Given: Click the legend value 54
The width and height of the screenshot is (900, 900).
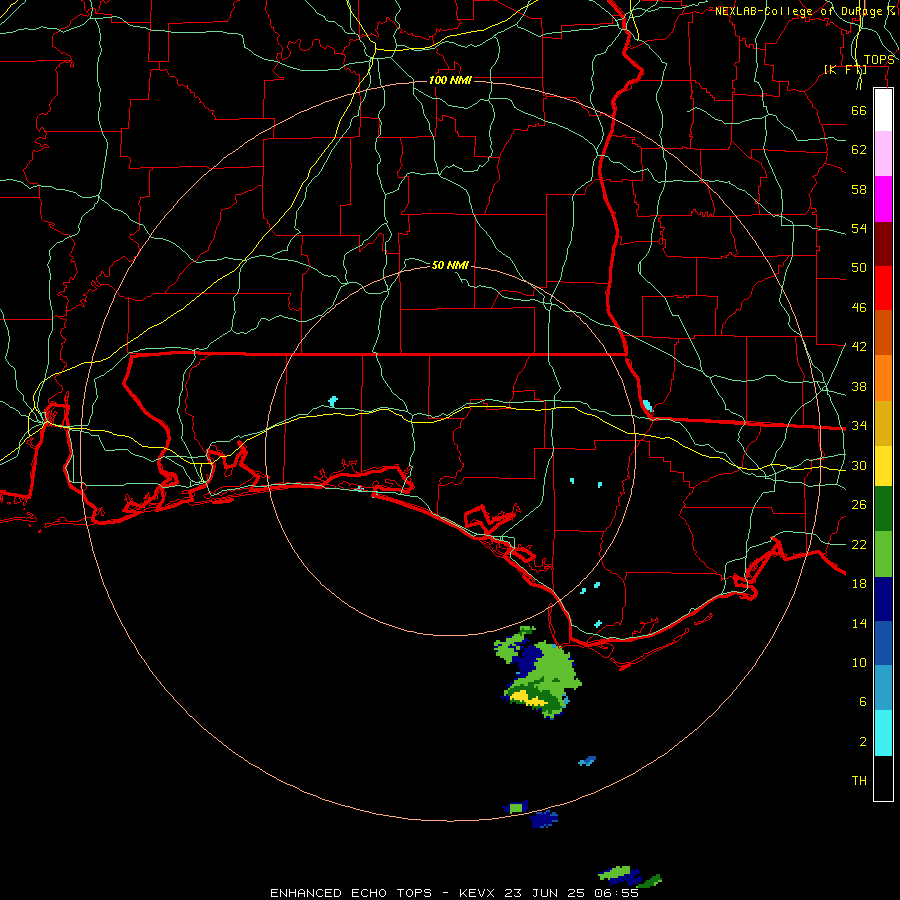Looking at the screenshot, I should click(859, 228).
